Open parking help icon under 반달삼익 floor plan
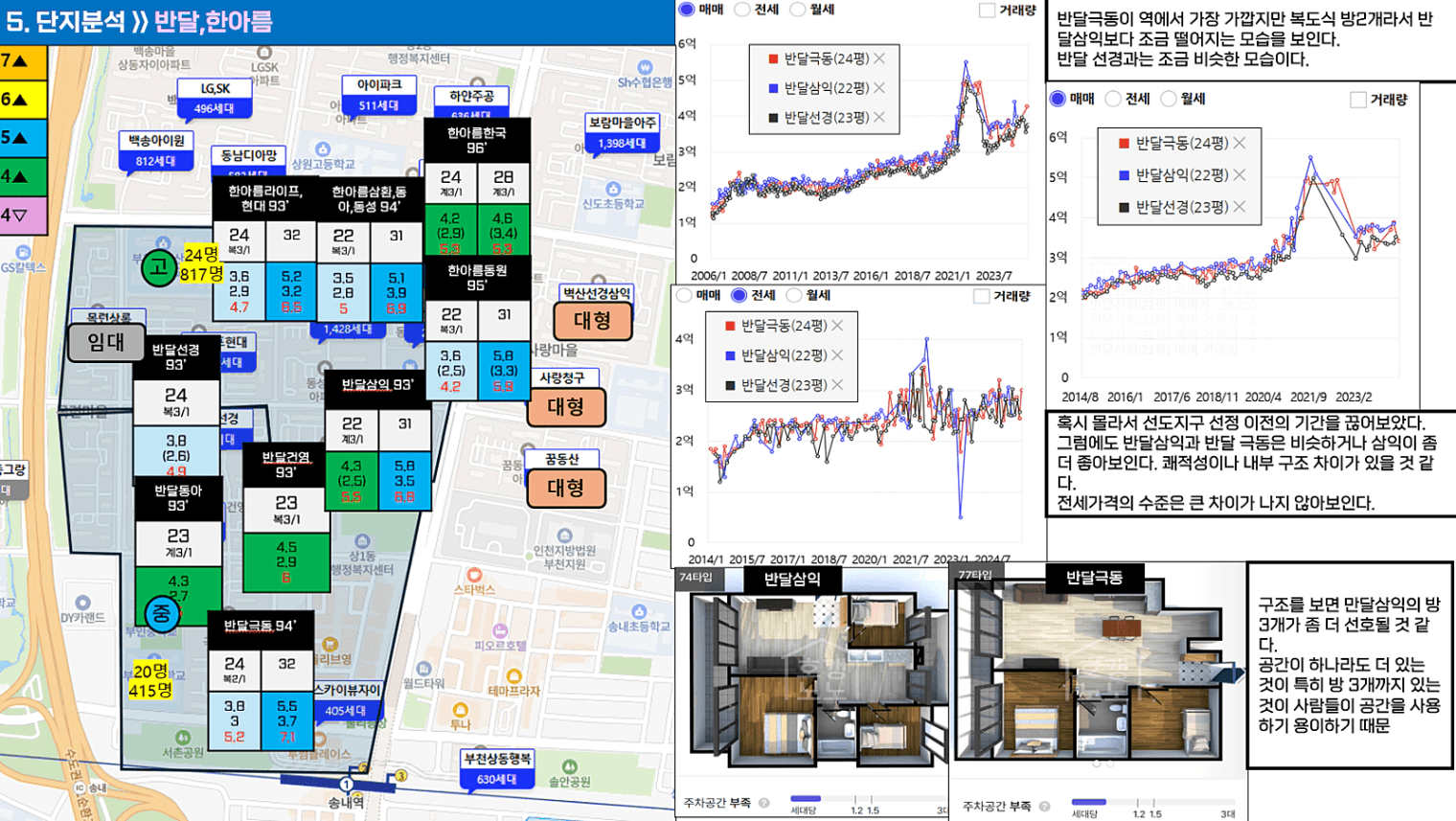Screen dimensions: 1456x821 pyautogui.click(x=763, y=803)
